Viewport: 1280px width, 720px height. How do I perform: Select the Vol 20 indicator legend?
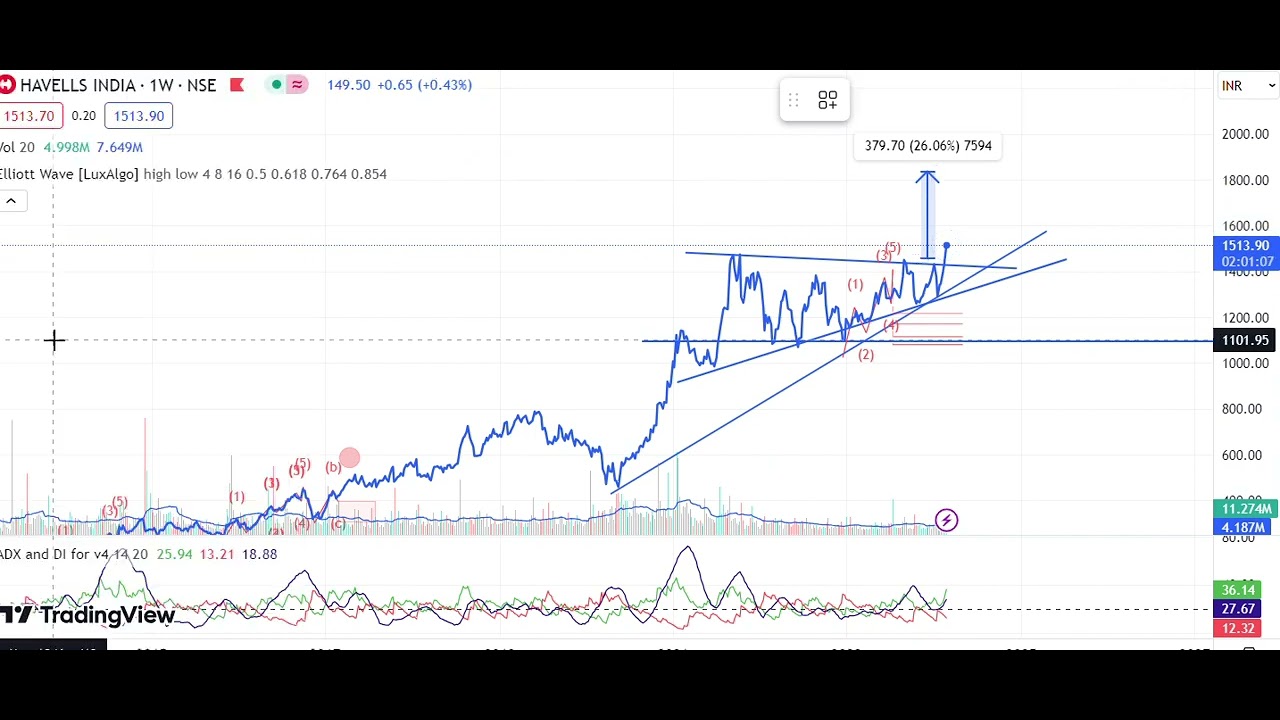(x=17, y=147)
